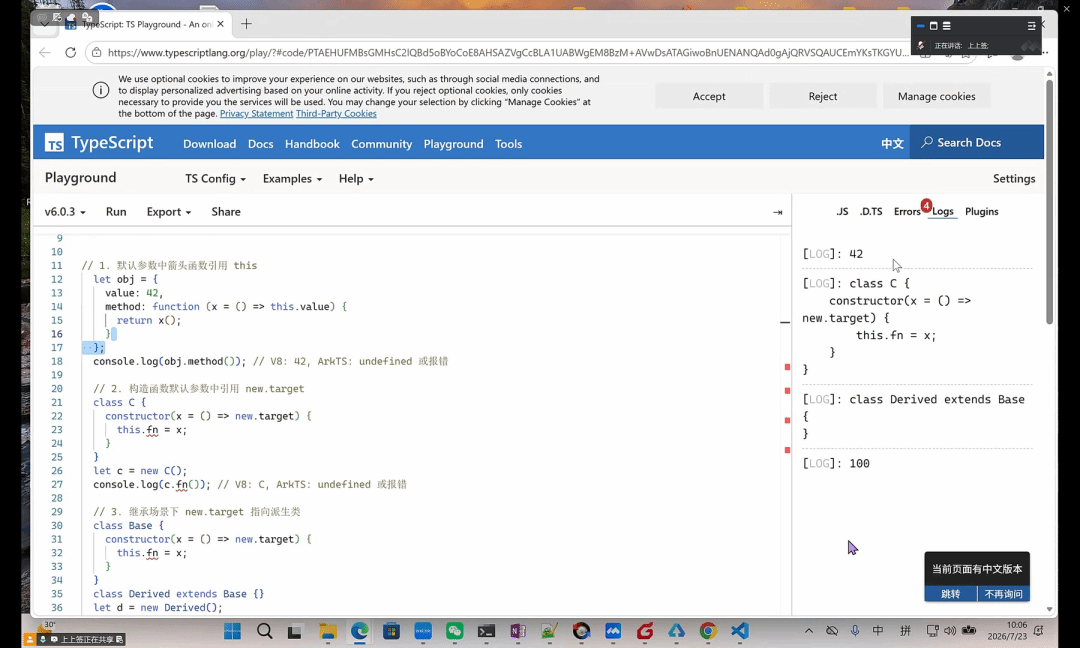The height and width of the screenshot is (648, 1080).
Task: Open Playground Settings
Action: tap(1014, 178)
